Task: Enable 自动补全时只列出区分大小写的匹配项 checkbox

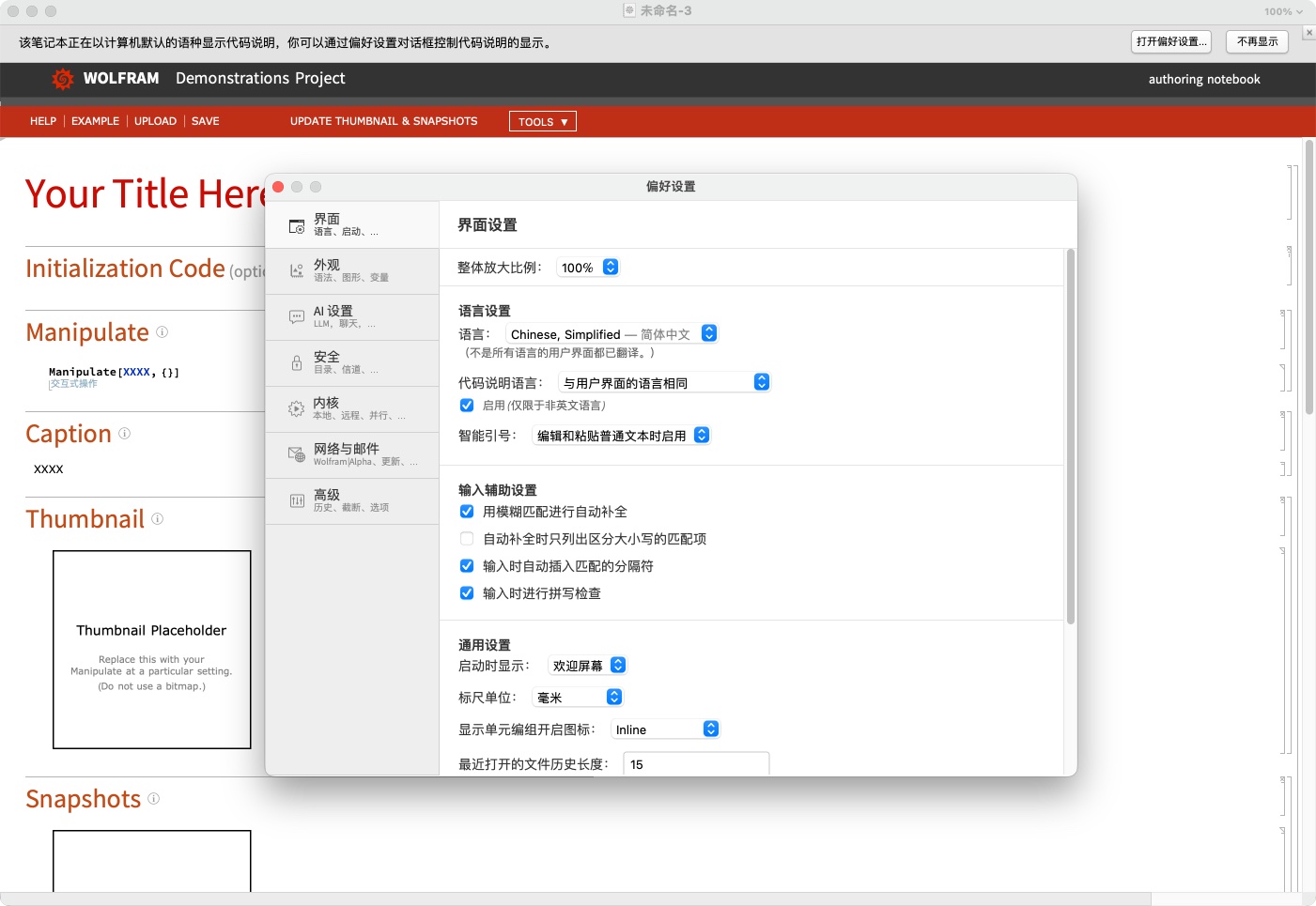Action: (467, 539)
